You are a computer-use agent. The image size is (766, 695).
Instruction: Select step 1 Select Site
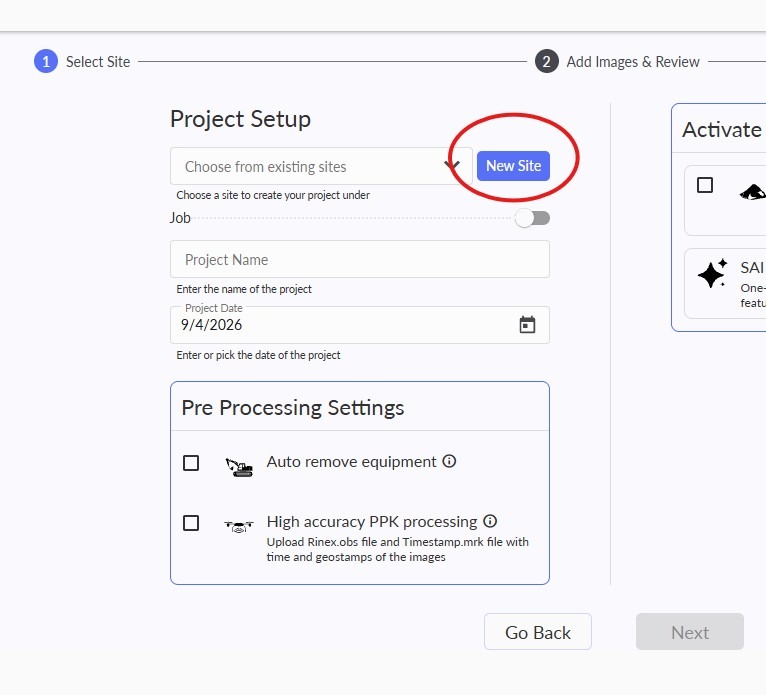(x=82, y=62)
